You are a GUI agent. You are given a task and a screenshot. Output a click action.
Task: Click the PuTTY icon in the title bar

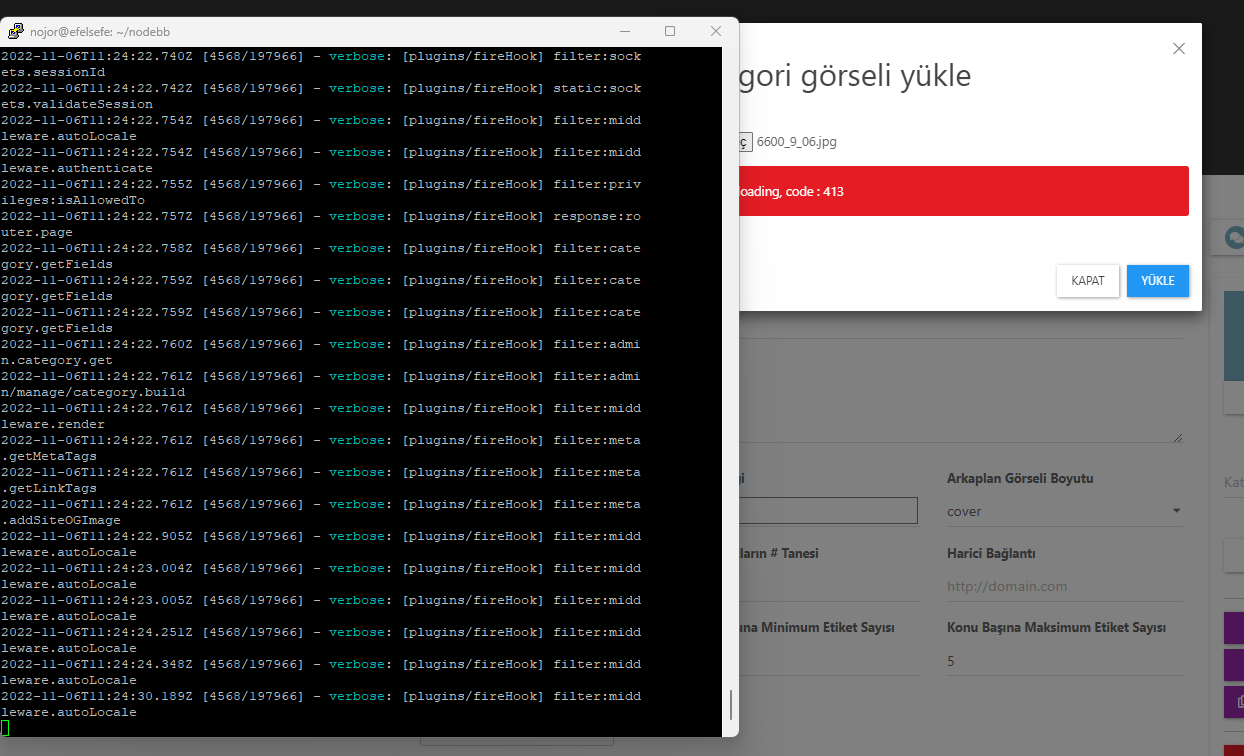click(x=15, y=31)
